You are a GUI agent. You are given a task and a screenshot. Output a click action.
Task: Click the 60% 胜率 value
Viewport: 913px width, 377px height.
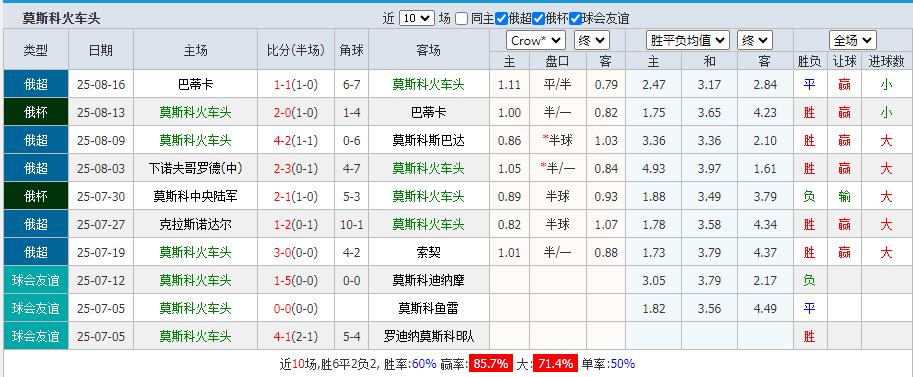(x=424, y=364)
